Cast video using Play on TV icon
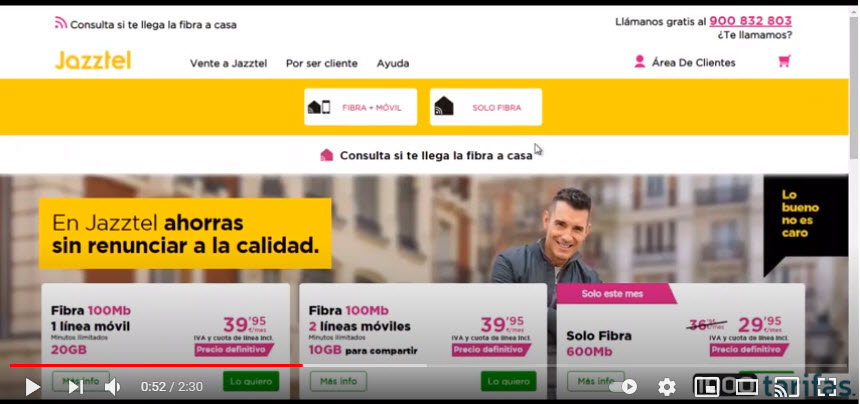The height and width of the screenshot is (404, 860). 786,387
